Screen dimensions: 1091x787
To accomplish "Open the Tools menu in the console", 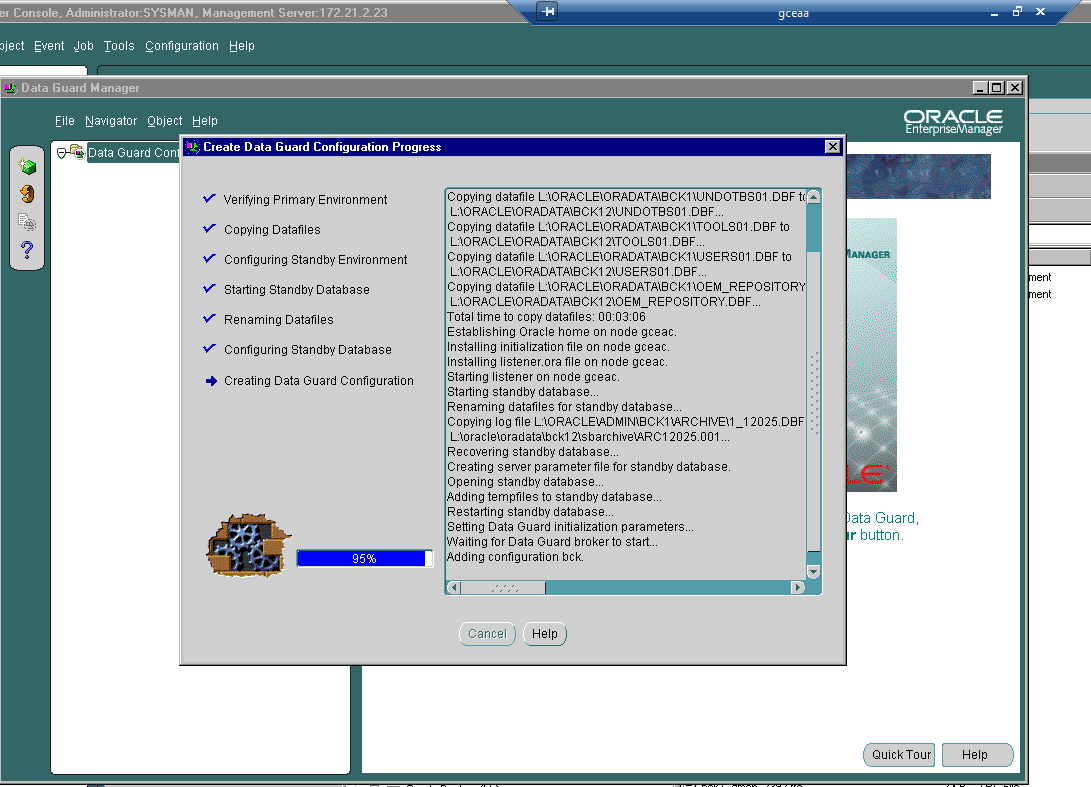I will coord(119,46).
